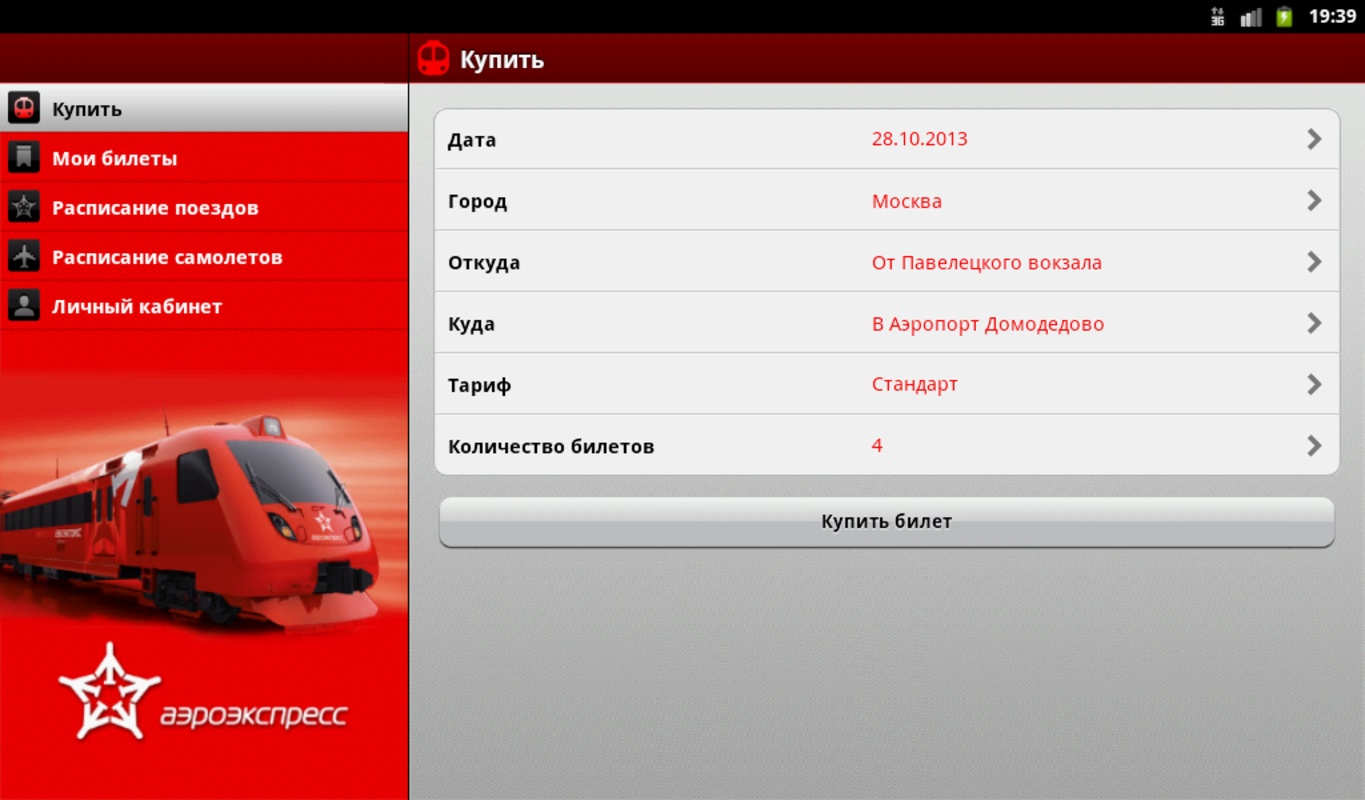Image resolution: width=1365 pixels, height=800 pixels.
Task: Select the date value 28.10.2013
Action: (x=919, y=139)
